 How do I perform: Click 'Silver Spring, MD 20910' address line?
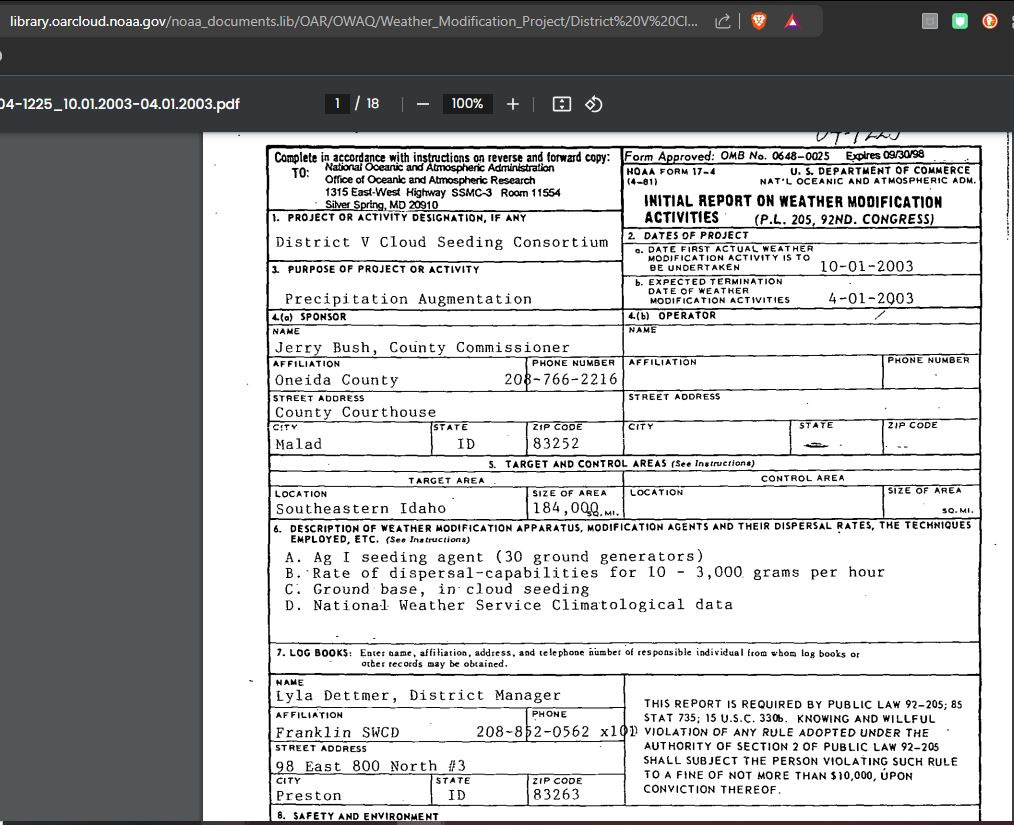(382, 205)
